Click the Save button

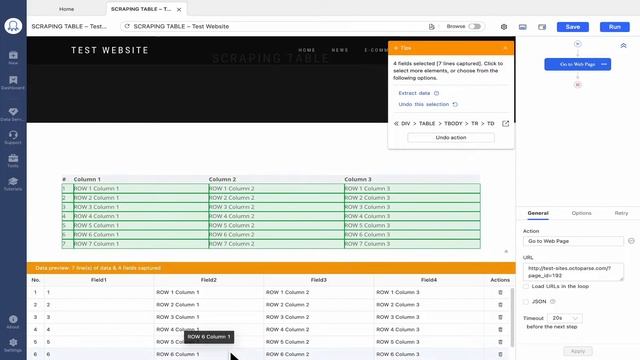click(x=573, y=27)
